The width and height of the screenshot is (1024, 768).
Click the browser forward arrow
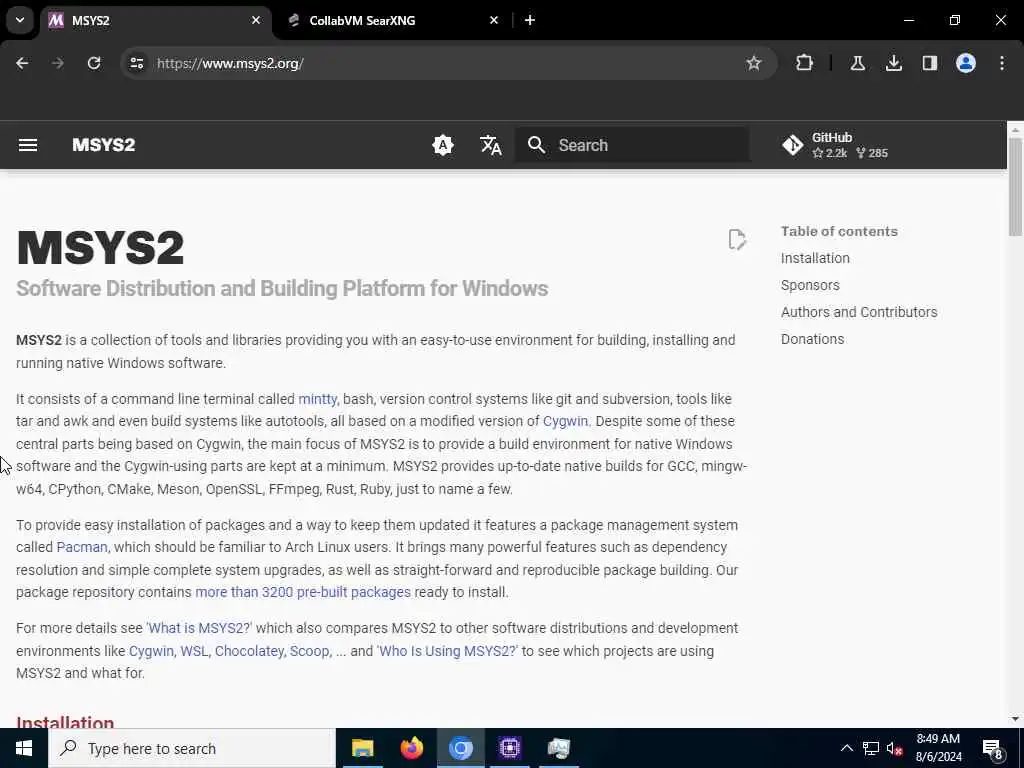[57, 63]
